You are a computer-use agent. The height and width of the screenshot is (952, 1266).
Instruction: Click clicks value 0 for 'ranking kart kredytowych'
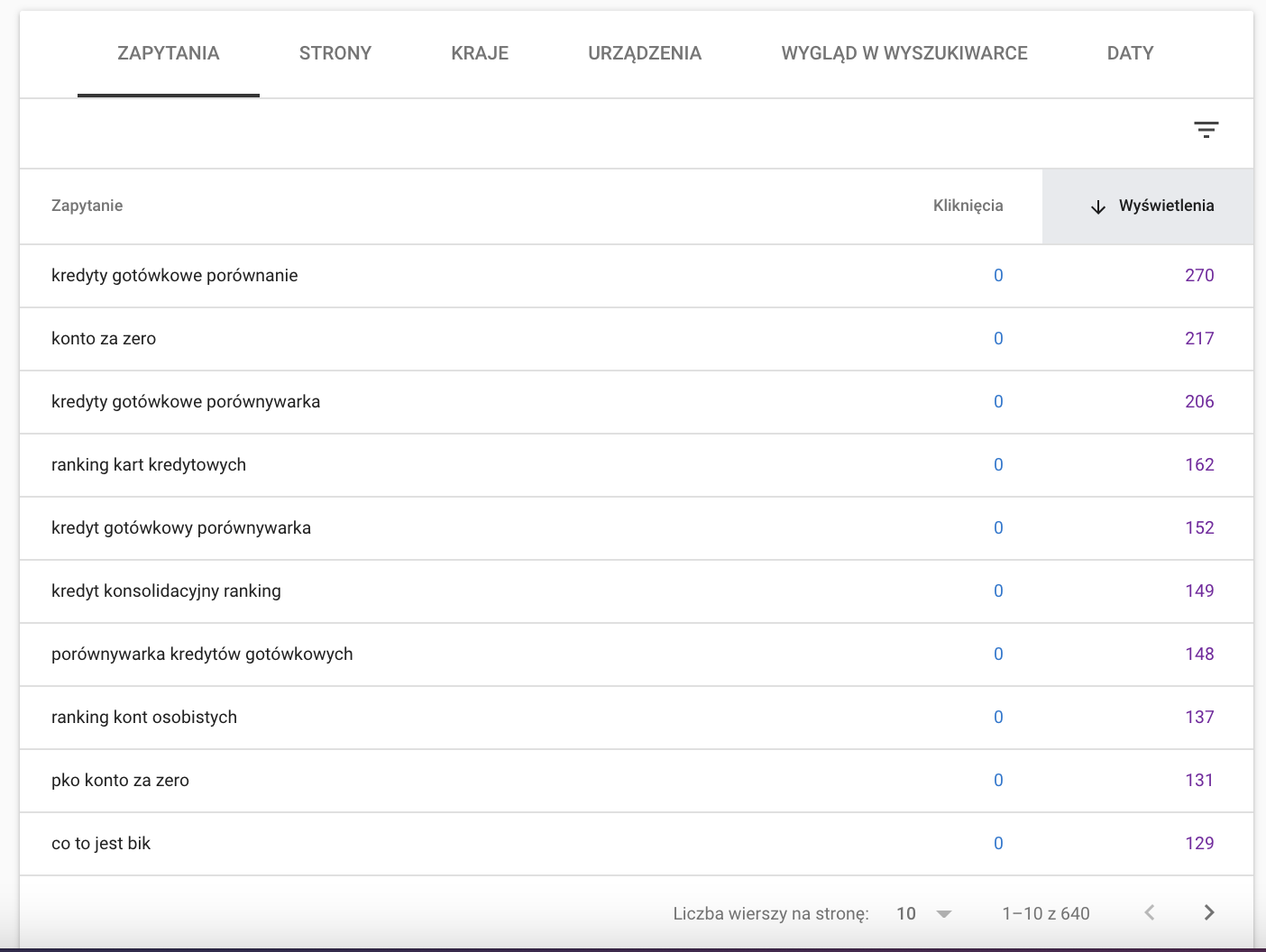tap(998, 464)
